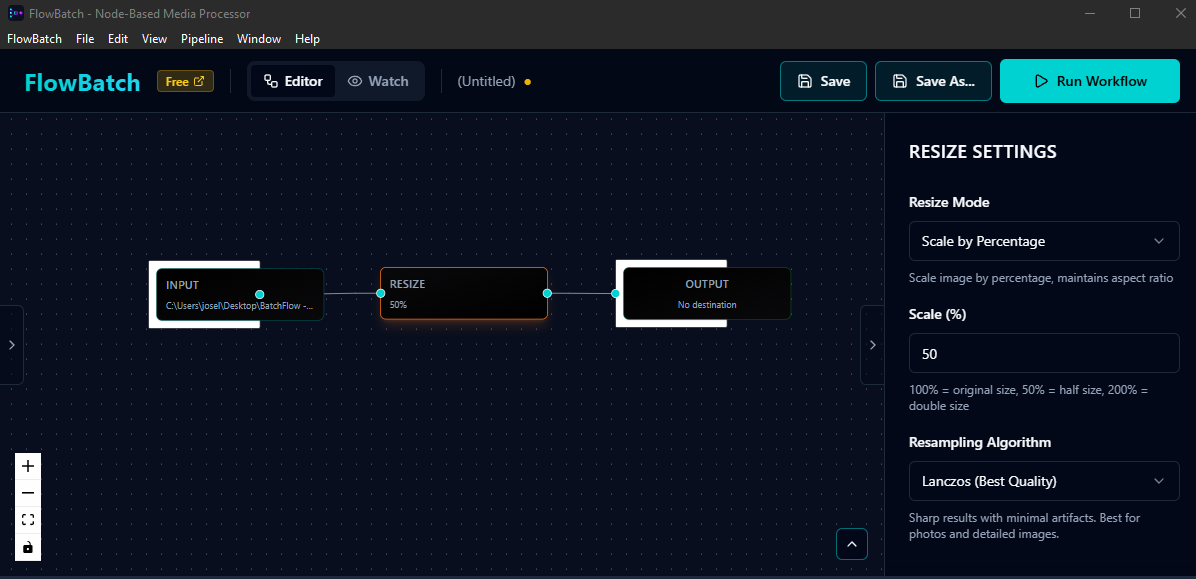Viewport: 1196px width, 579px height.
Task: Open the Resampling Algorithm dropdown
Action: 1043,481
